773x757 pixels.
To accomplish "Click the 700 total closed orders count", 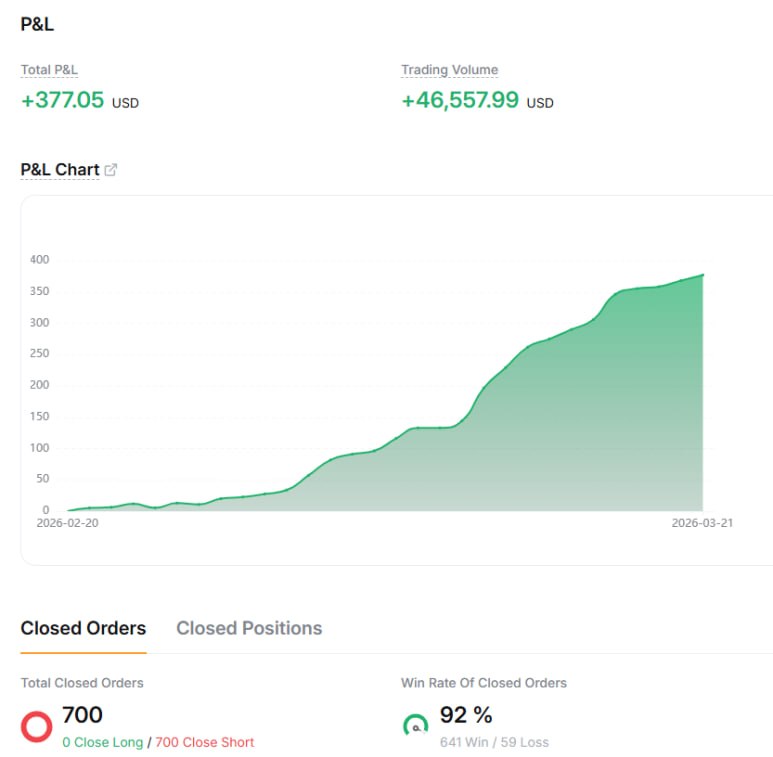I will click(82, 715).
